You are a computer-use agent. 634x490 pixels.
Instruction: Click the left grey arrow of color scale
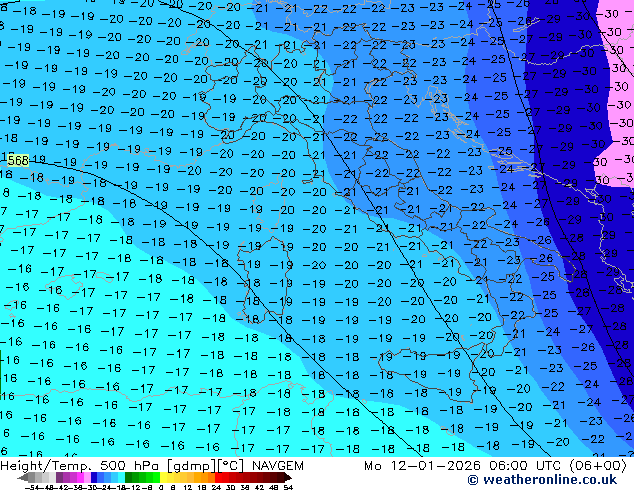tap(22, 477)
